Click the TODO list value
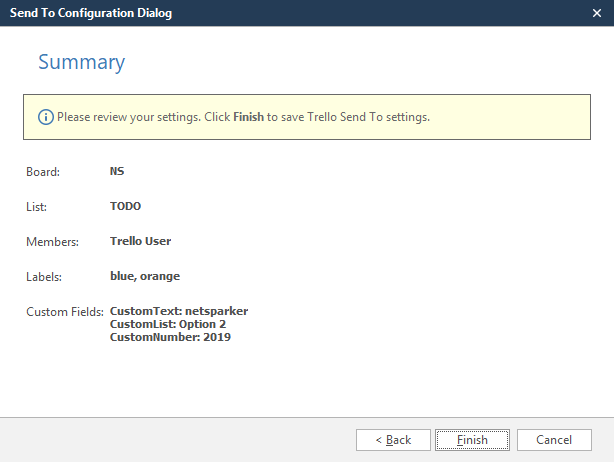Viewport: 614px width, 462px height. click(x=126, y=206)
